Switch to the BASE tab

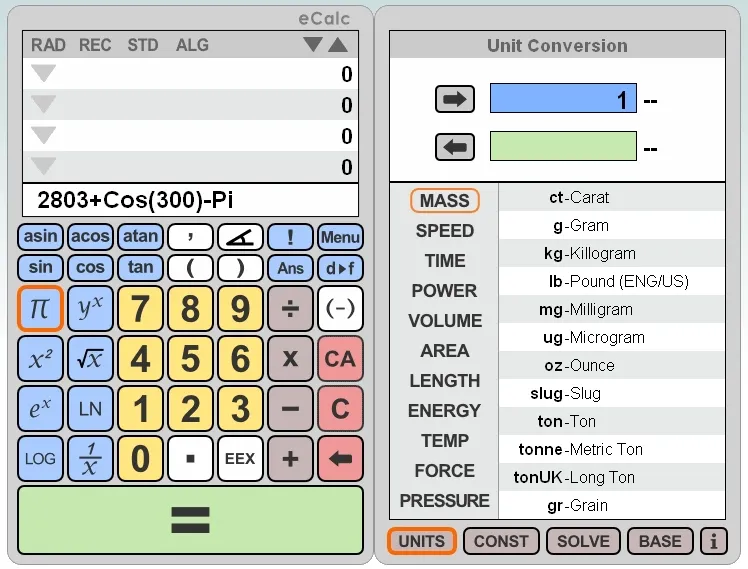point(660,541)
